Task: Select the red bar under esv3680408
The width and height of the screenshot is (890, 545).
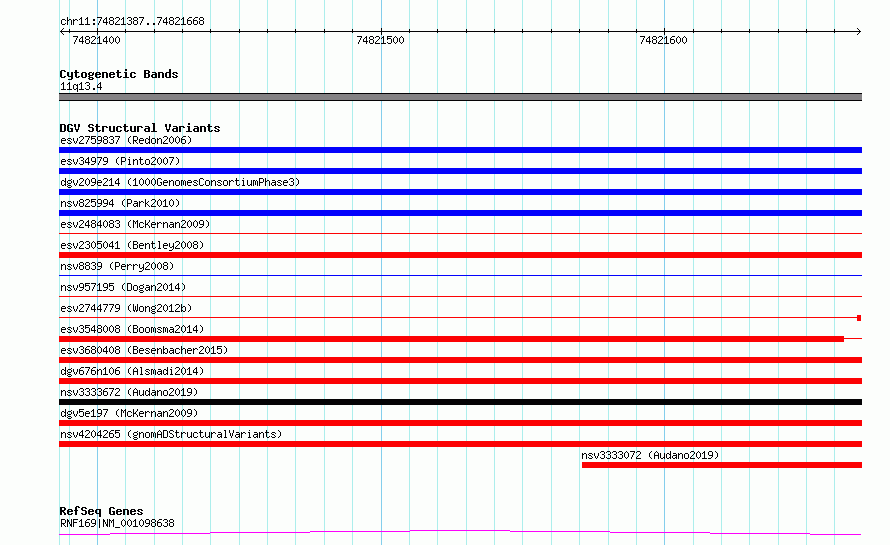Action: [x=460, y=360]
